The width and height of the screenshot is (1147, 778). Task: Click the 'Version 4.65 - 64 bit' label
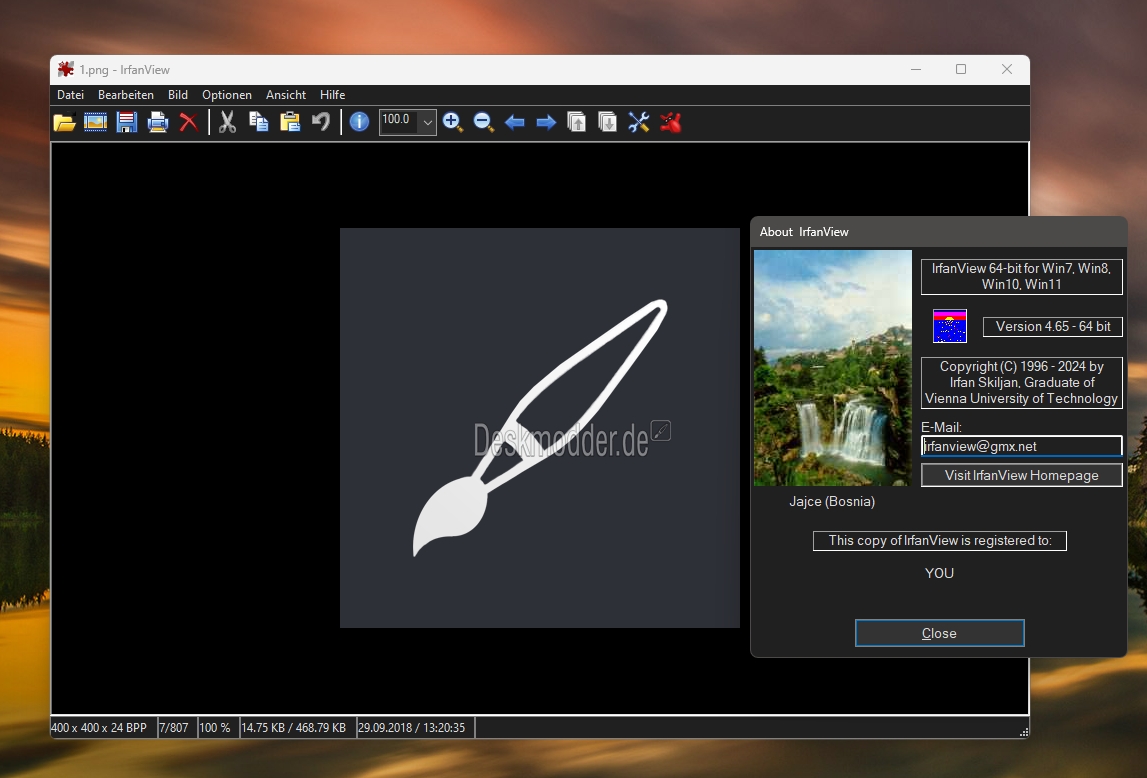1053,326
